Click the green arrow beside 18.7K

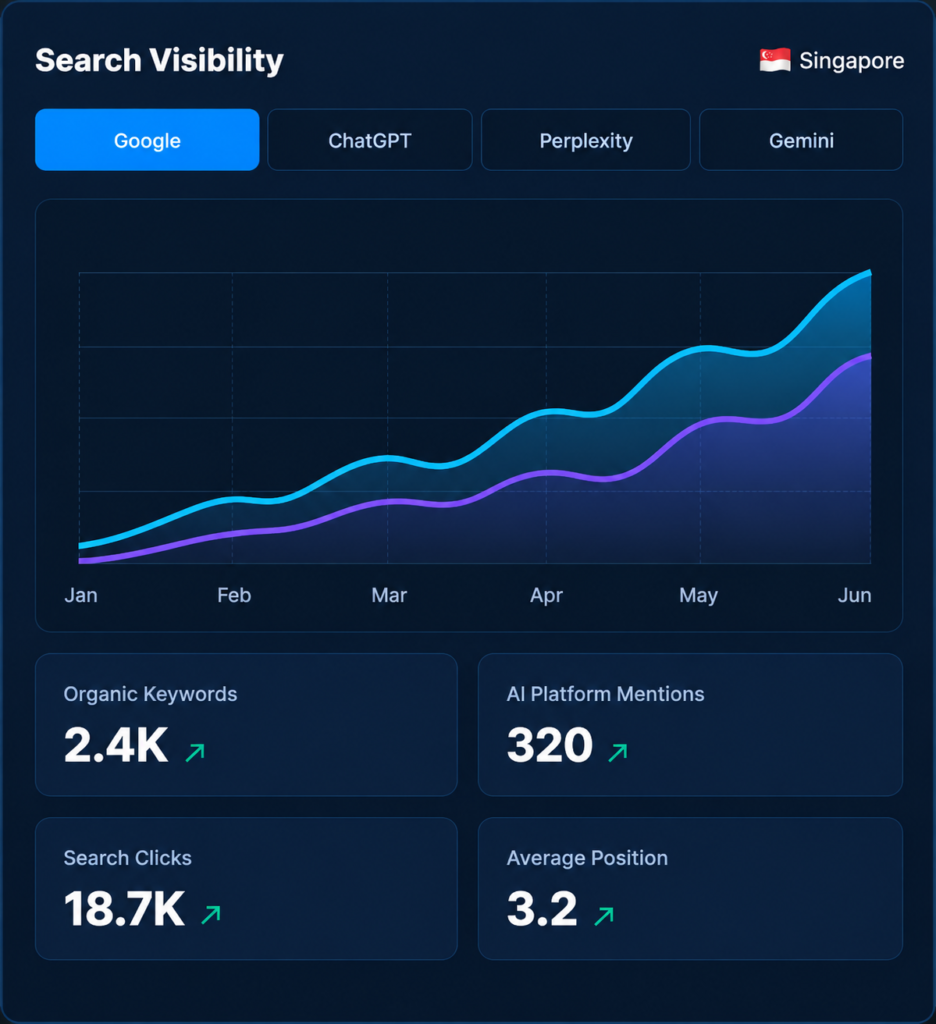pos(211,914)
